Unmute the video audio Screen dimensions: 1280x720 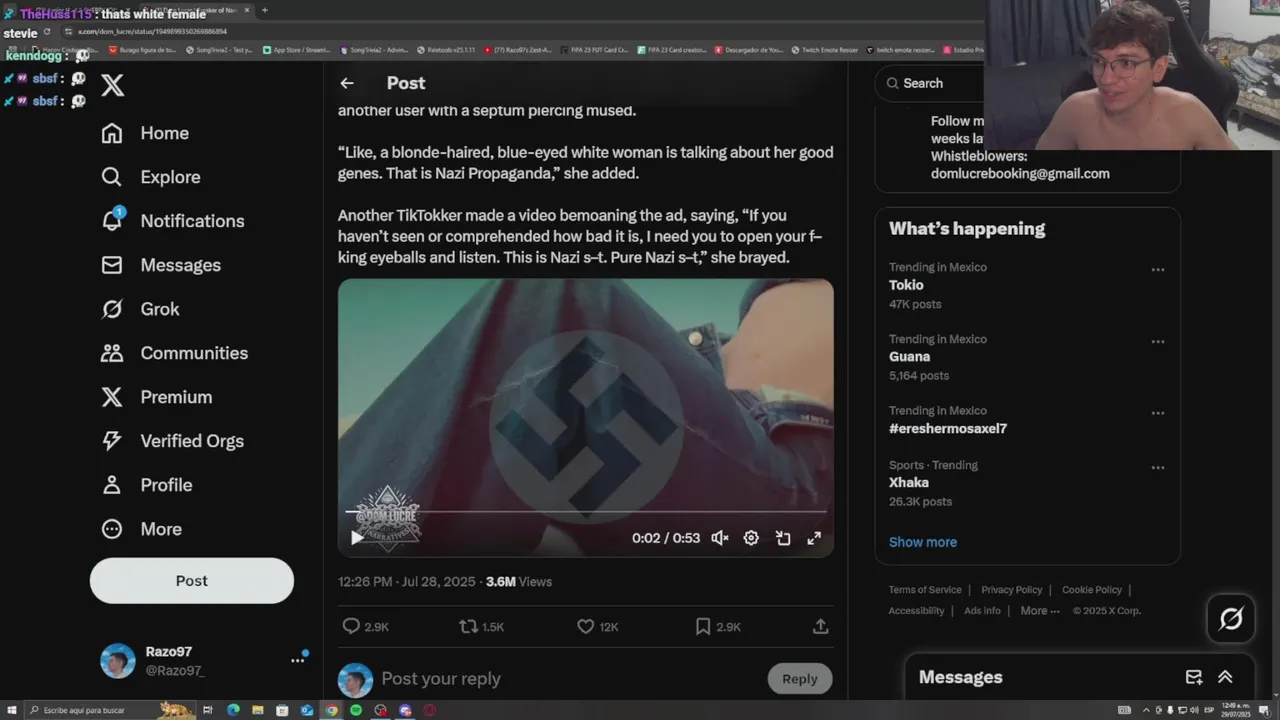point(719,538)
